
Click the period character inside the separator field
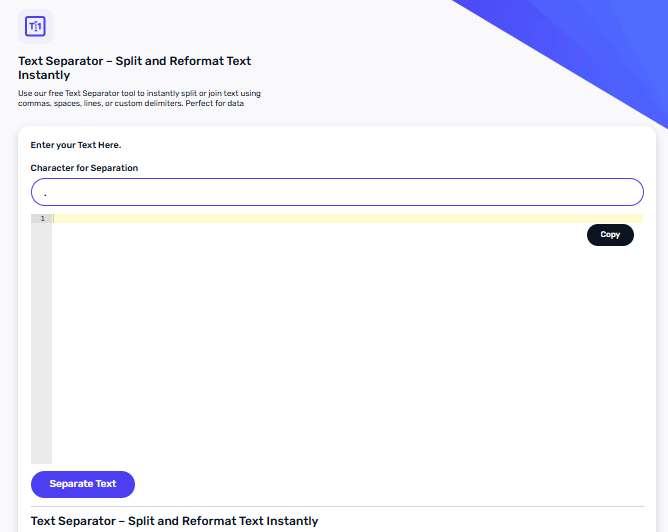click(x=45, y=195)
